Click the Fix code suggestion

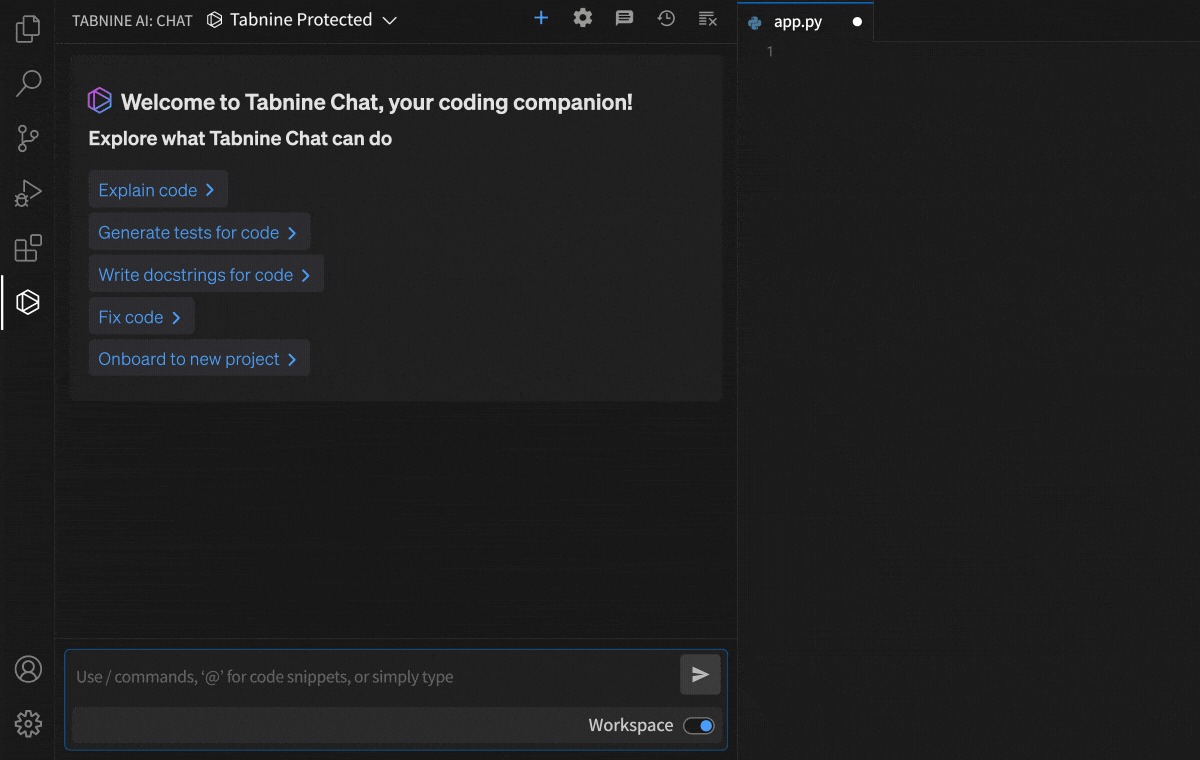tap(140, 317)
